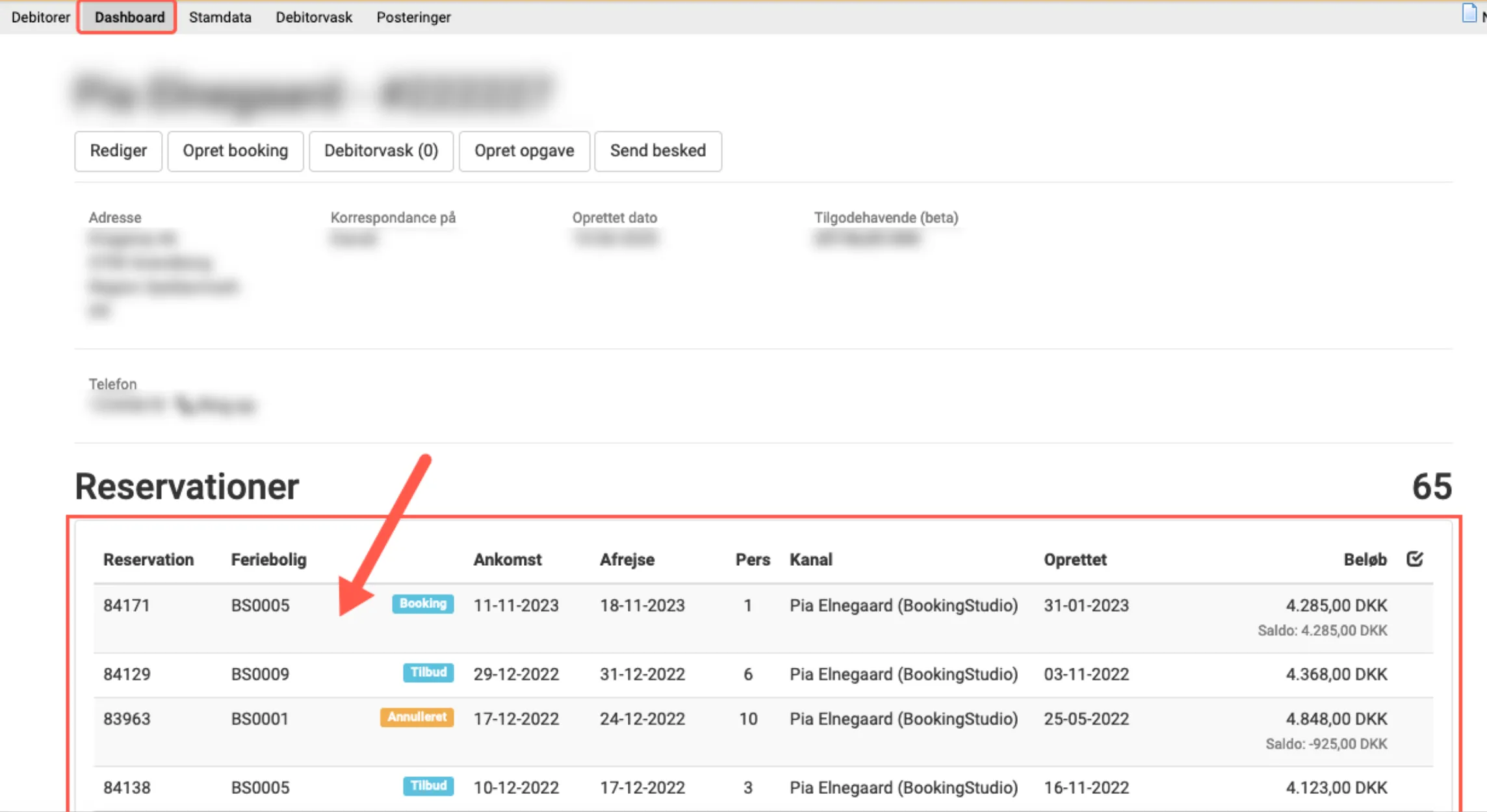
Task: Navigate to Debitorer in the menu bar
Action: [41, 17]
